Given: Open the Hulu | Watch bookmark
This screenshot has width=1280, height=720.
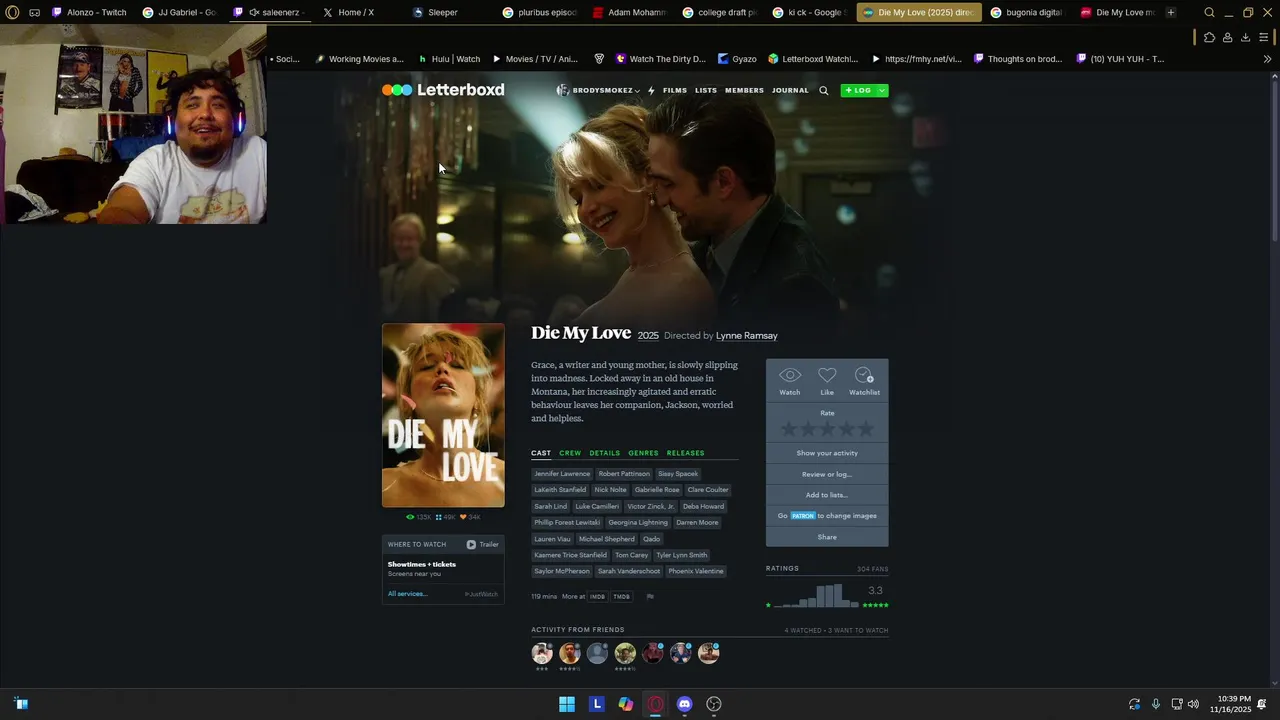Looking at the screenshot, I should point(449,59).
